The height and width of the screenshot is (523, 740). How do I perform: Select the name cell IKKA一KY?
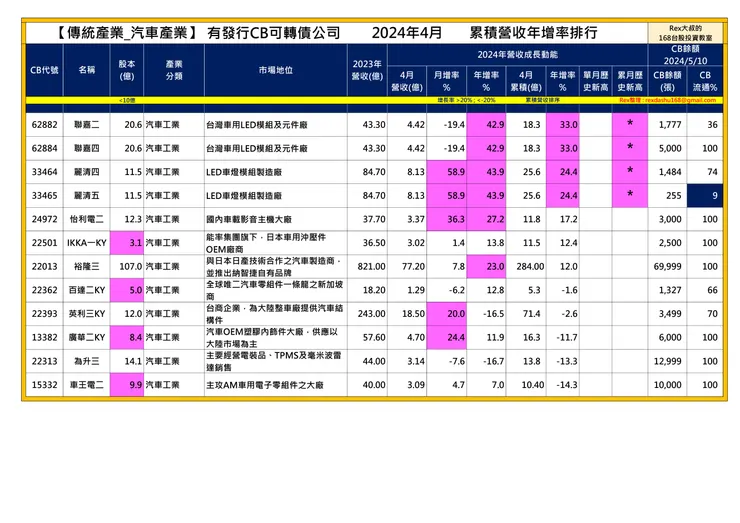coord(86,243)
